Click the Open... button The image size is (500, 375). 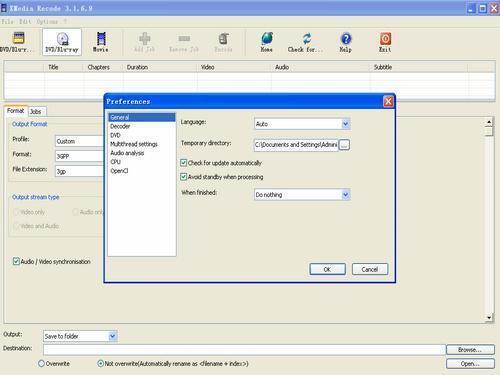point(470,364)
